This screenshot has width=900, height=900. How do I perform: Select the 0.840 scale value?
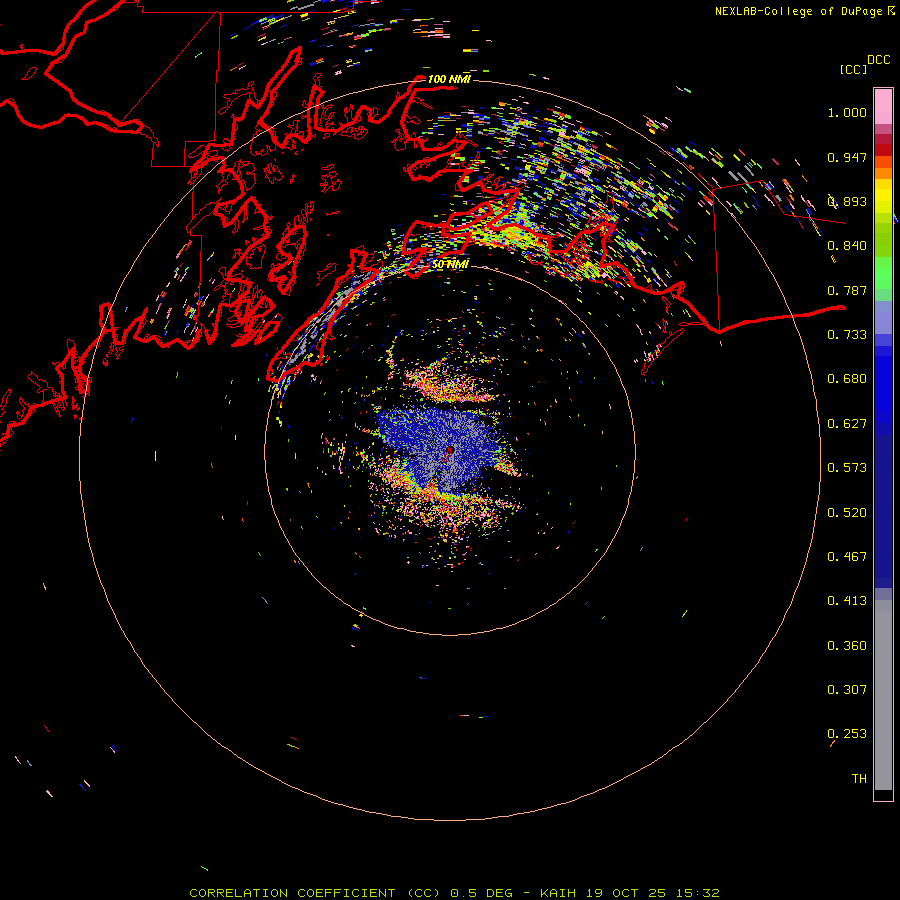847,246
